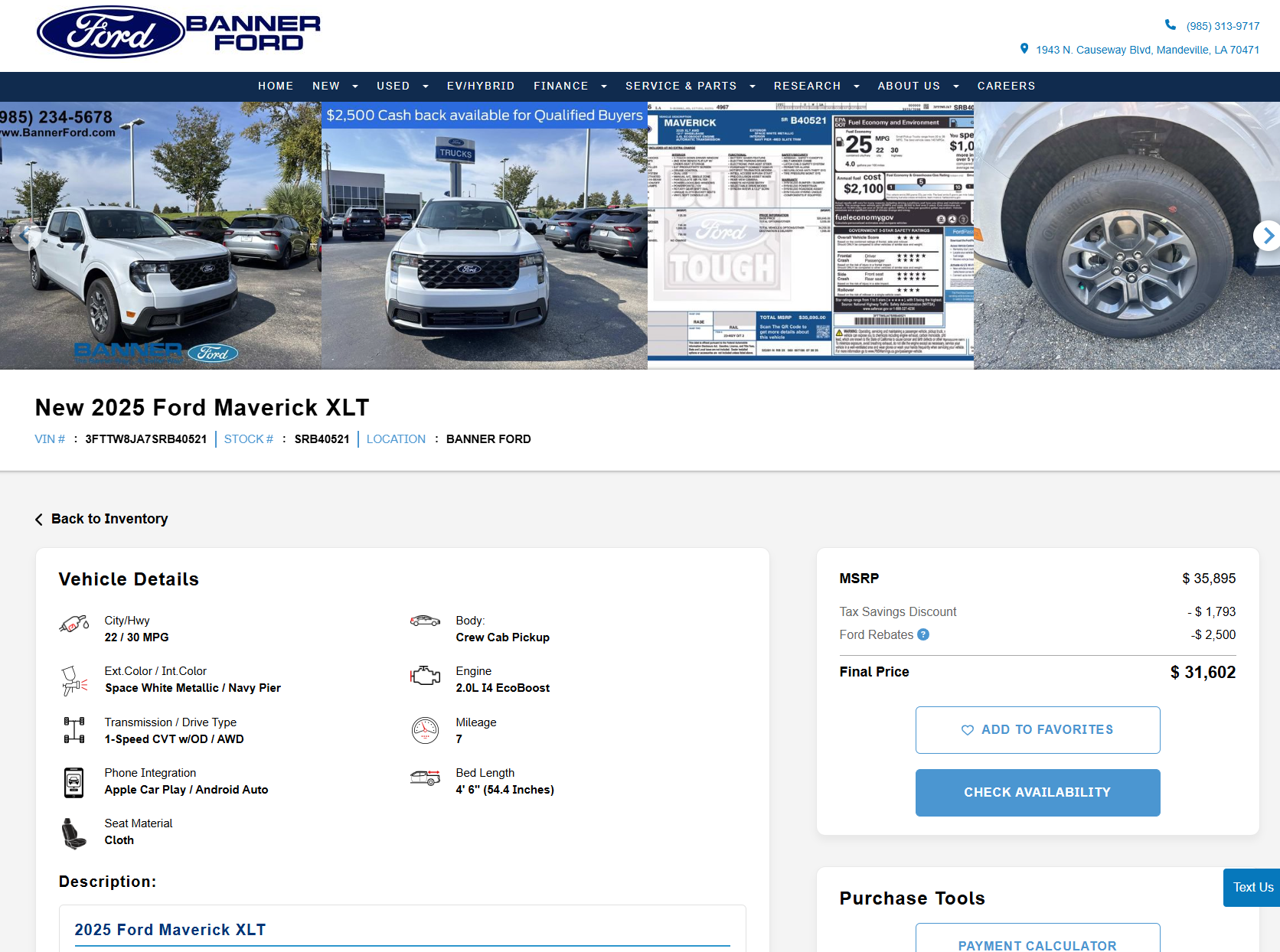Expand the FINANCE dropdown arrow
Image resolution: width=1280 pixels, height=952 pixels.
pyautogui.click(x=604, y=86)
